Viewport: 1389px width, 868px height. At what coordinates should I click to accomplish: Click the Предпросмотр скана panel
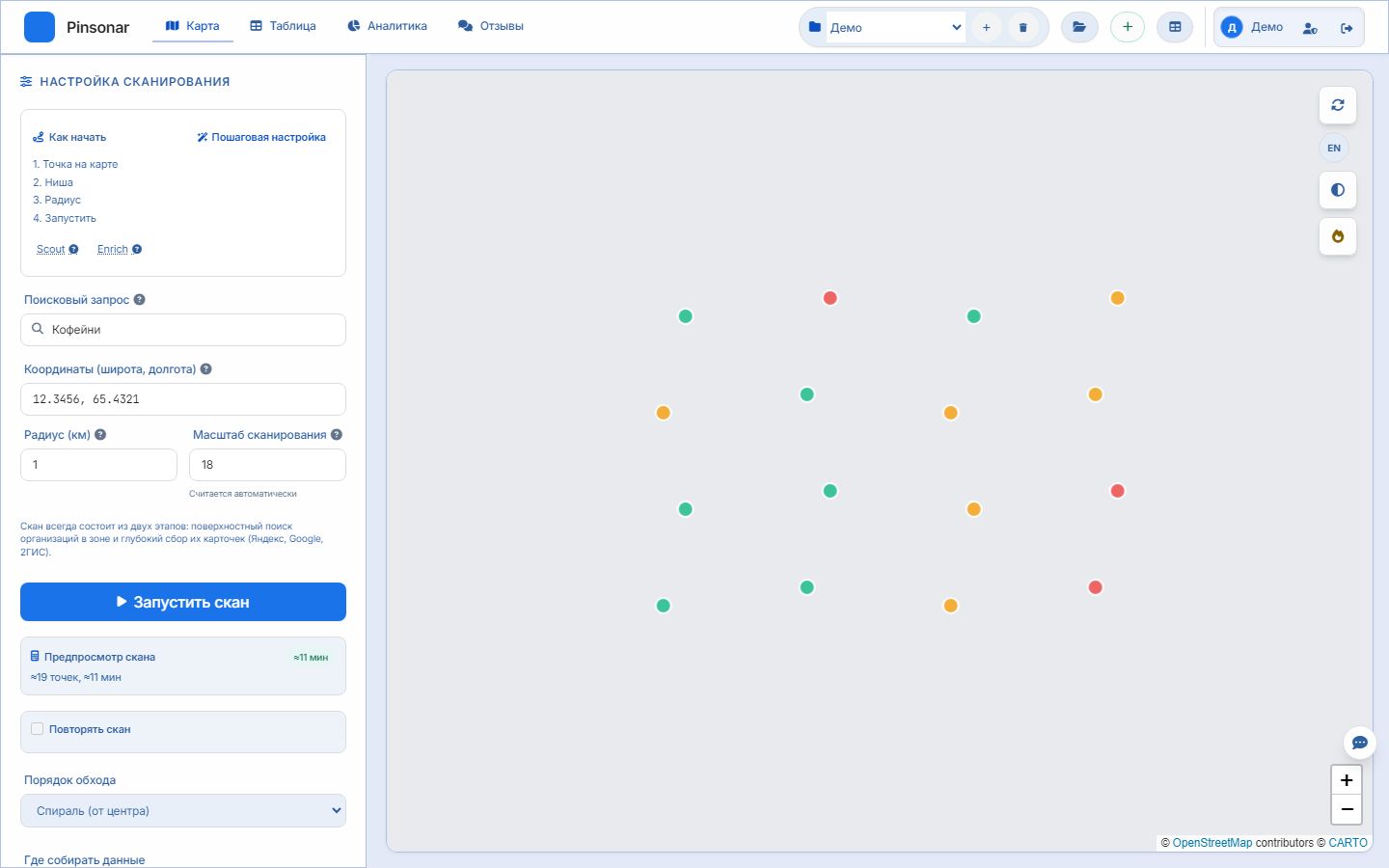(183, 666)
